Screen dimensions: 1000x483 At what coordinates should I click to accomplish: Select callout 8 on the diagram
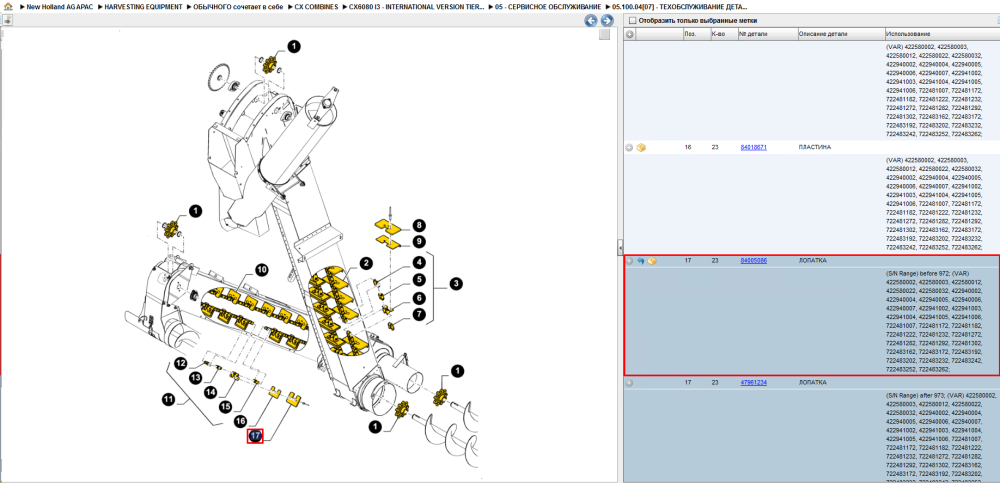pyautogui.click(x=418, y=225)
